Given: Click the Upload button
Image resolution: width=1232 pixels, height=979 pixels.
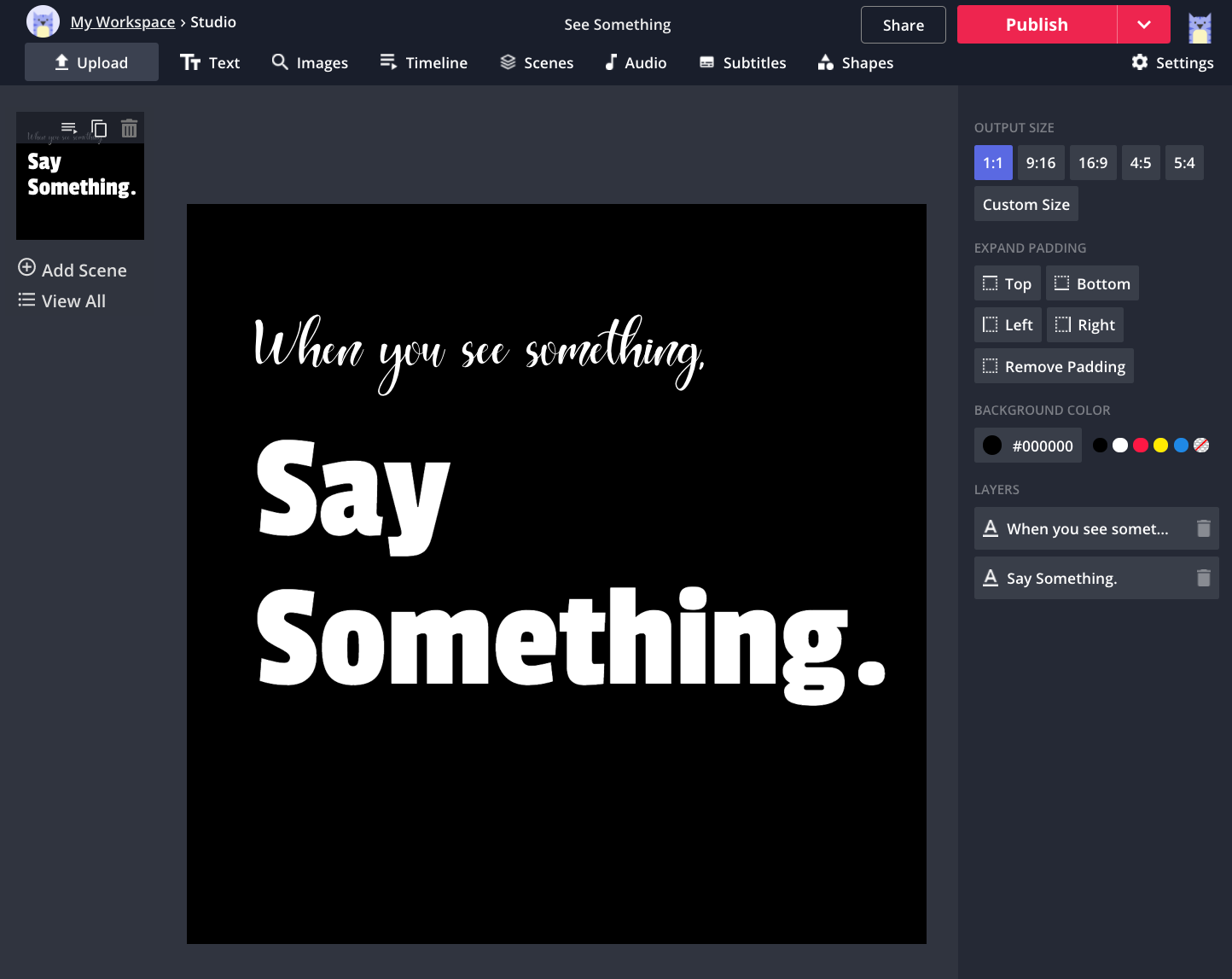Looking at the screenshot, I should pos(91,62).
